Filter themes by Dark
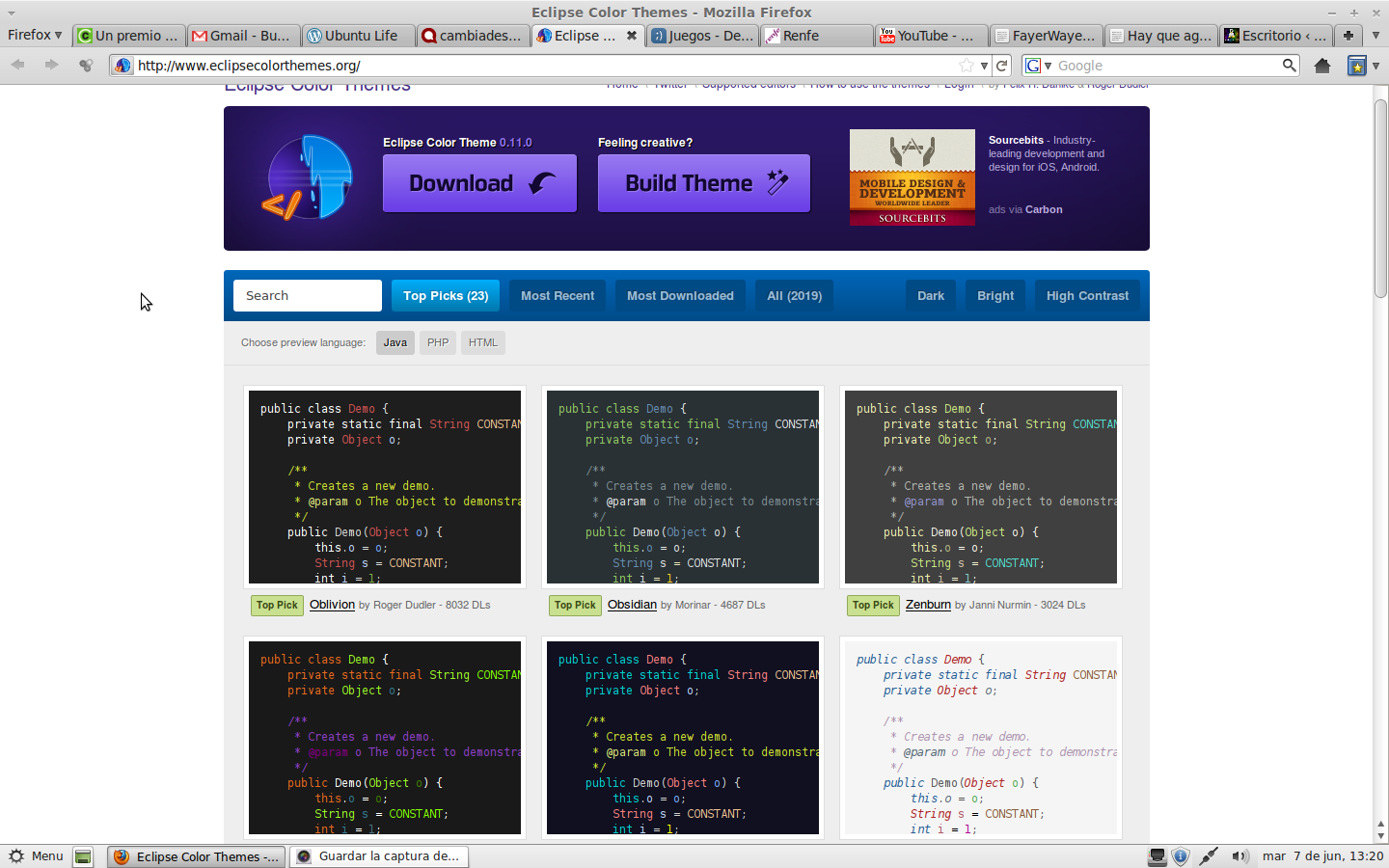The width and height of the screenshot is (1389, 868). [931, 296]
